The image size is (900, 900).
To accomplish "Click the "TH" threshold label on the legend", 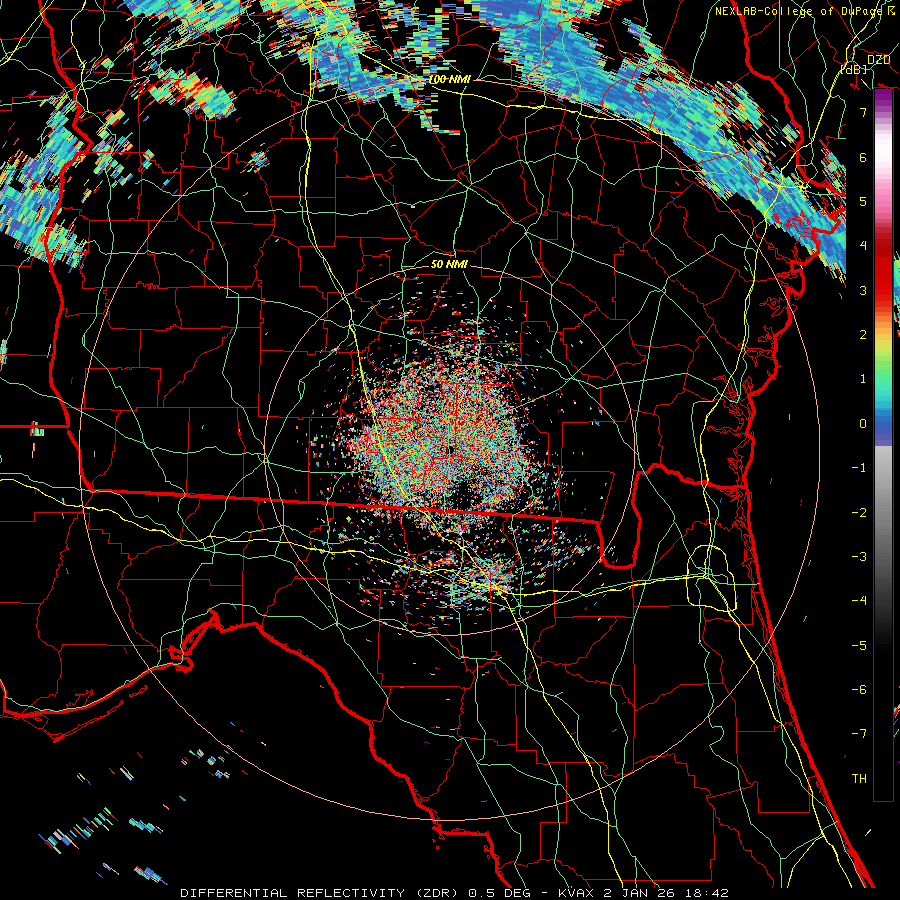I will 859,779.
